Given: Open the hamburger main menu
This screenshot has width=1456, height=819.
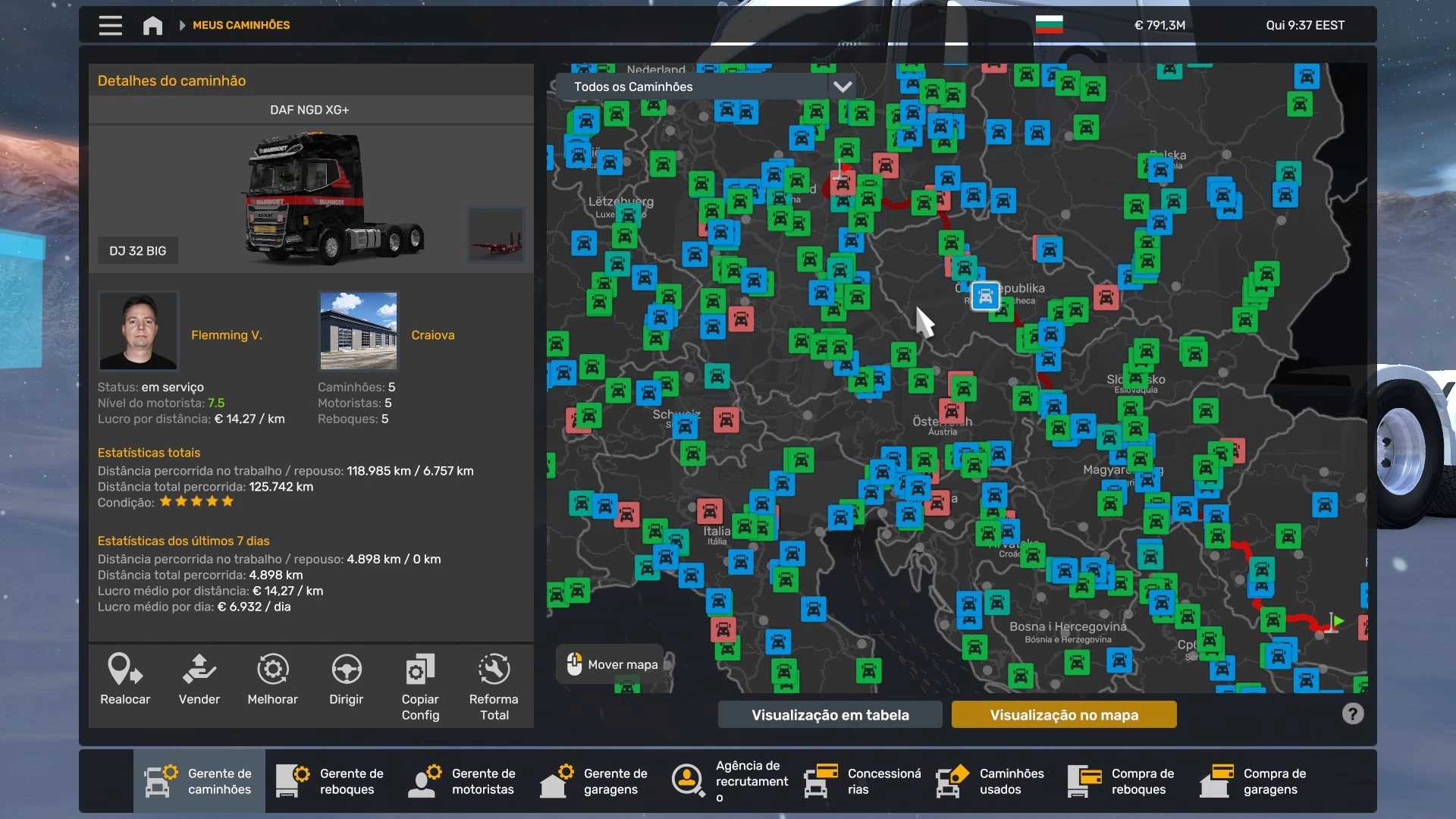Looking at the screenshot, I should [110, 26].
